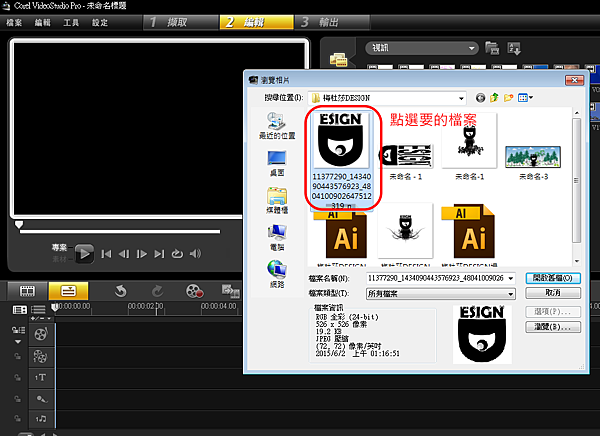Open the Media library panel icon
The height and width of the screenshot is (436, 600).
[x=338, y=59]
